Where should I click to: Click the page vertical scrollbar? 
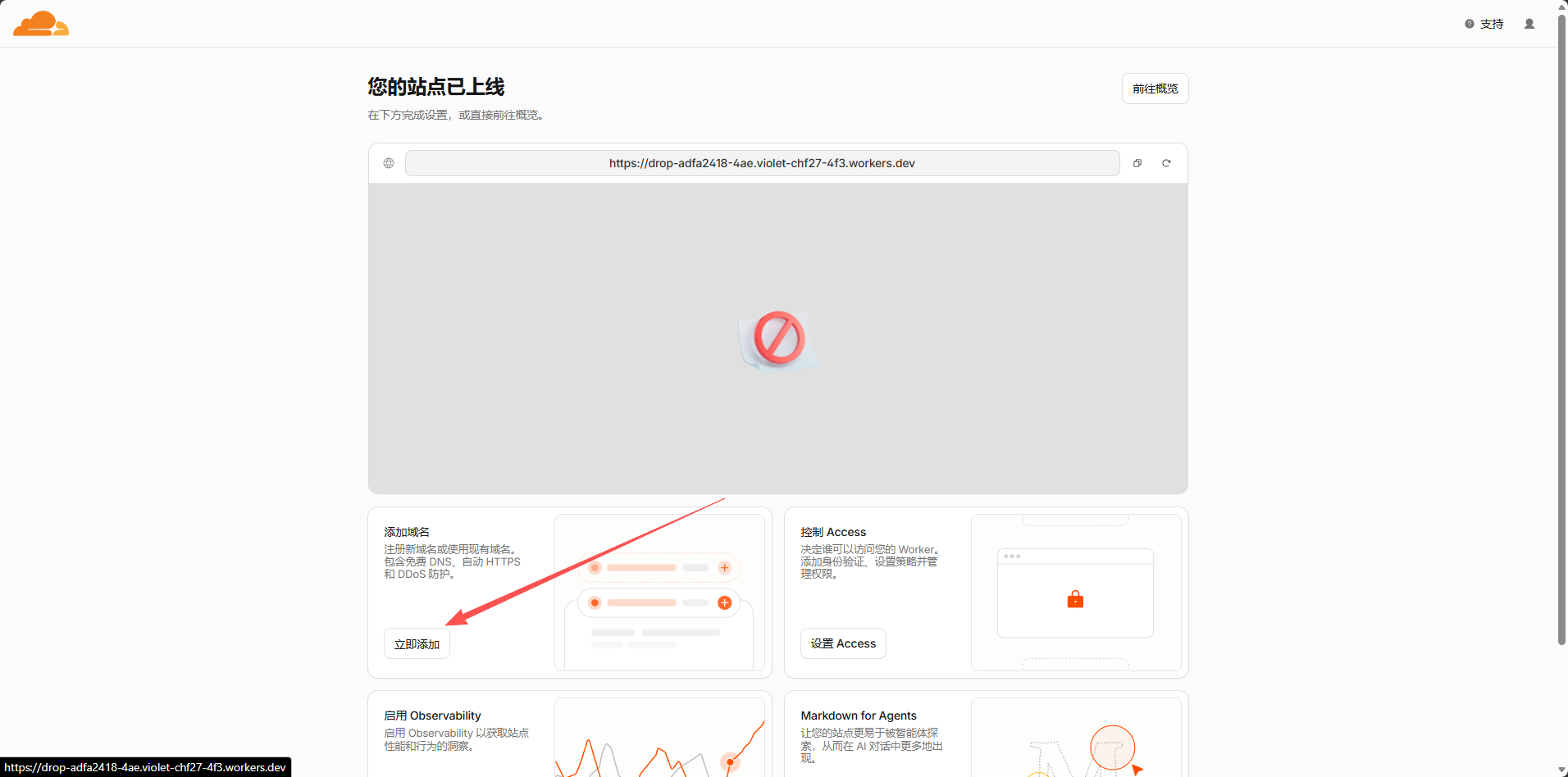click(x=1561, y=329)
